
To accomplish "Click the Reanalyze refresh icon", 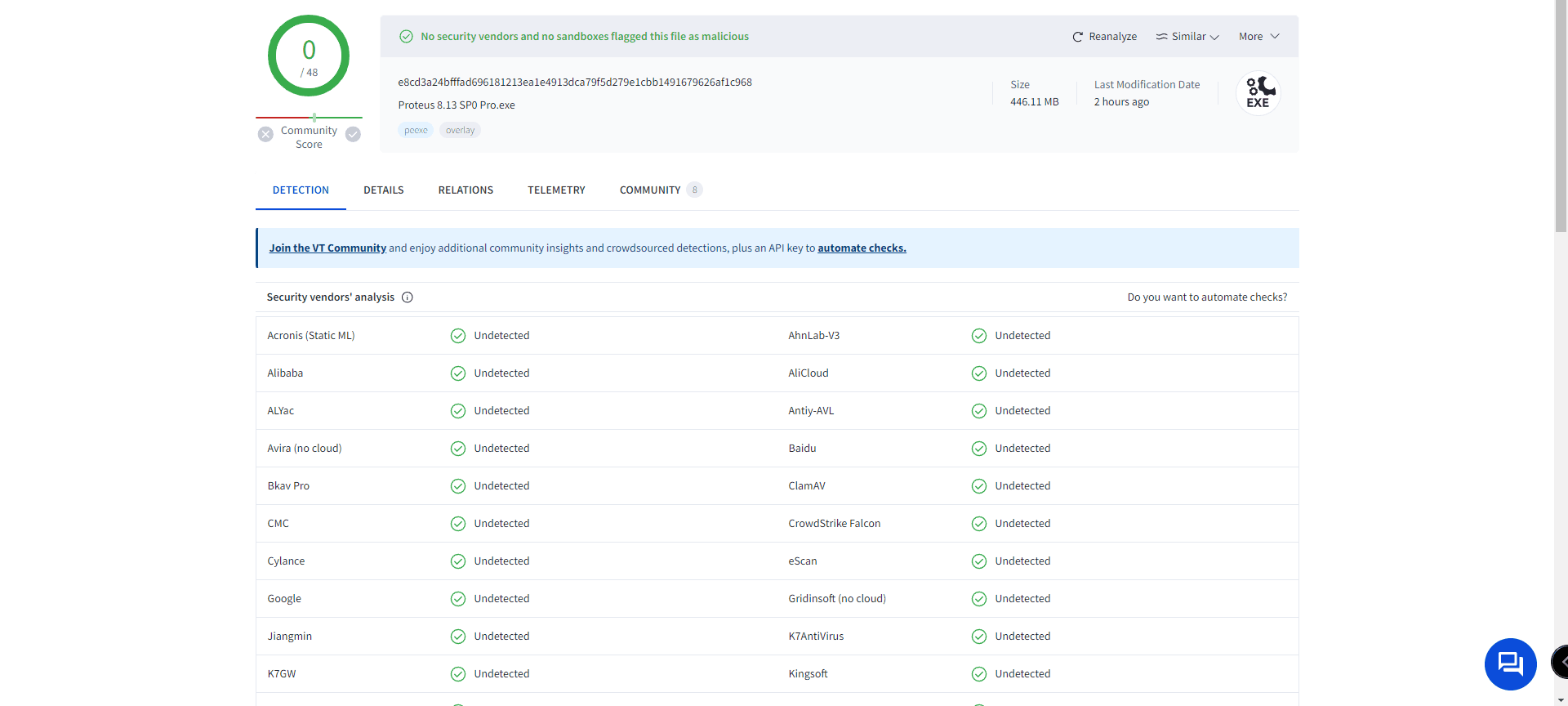I will coord(1077,37).
